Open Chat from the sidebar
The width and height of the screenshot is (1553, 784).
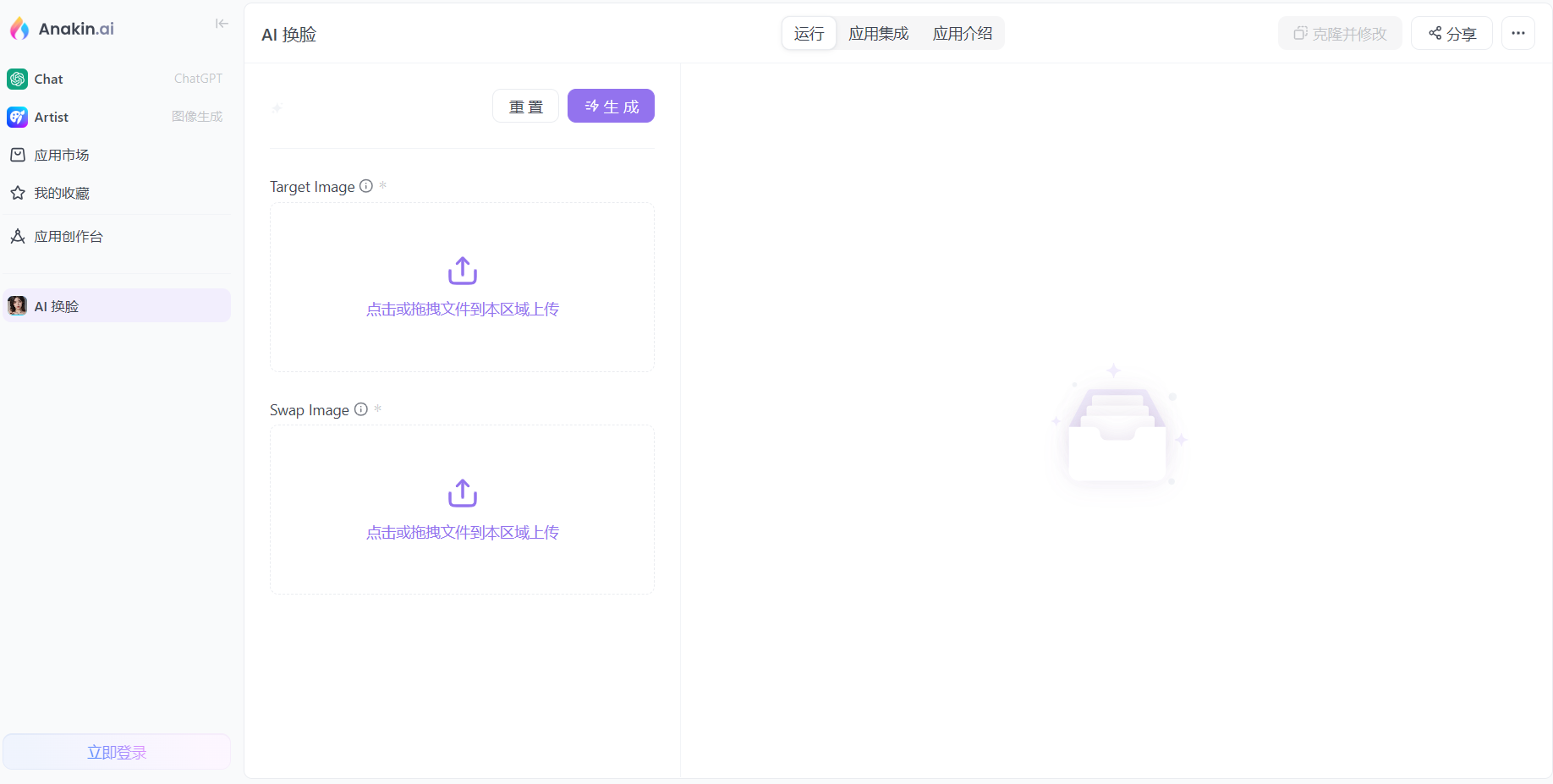pyautogui.click(x=49, y=79)
